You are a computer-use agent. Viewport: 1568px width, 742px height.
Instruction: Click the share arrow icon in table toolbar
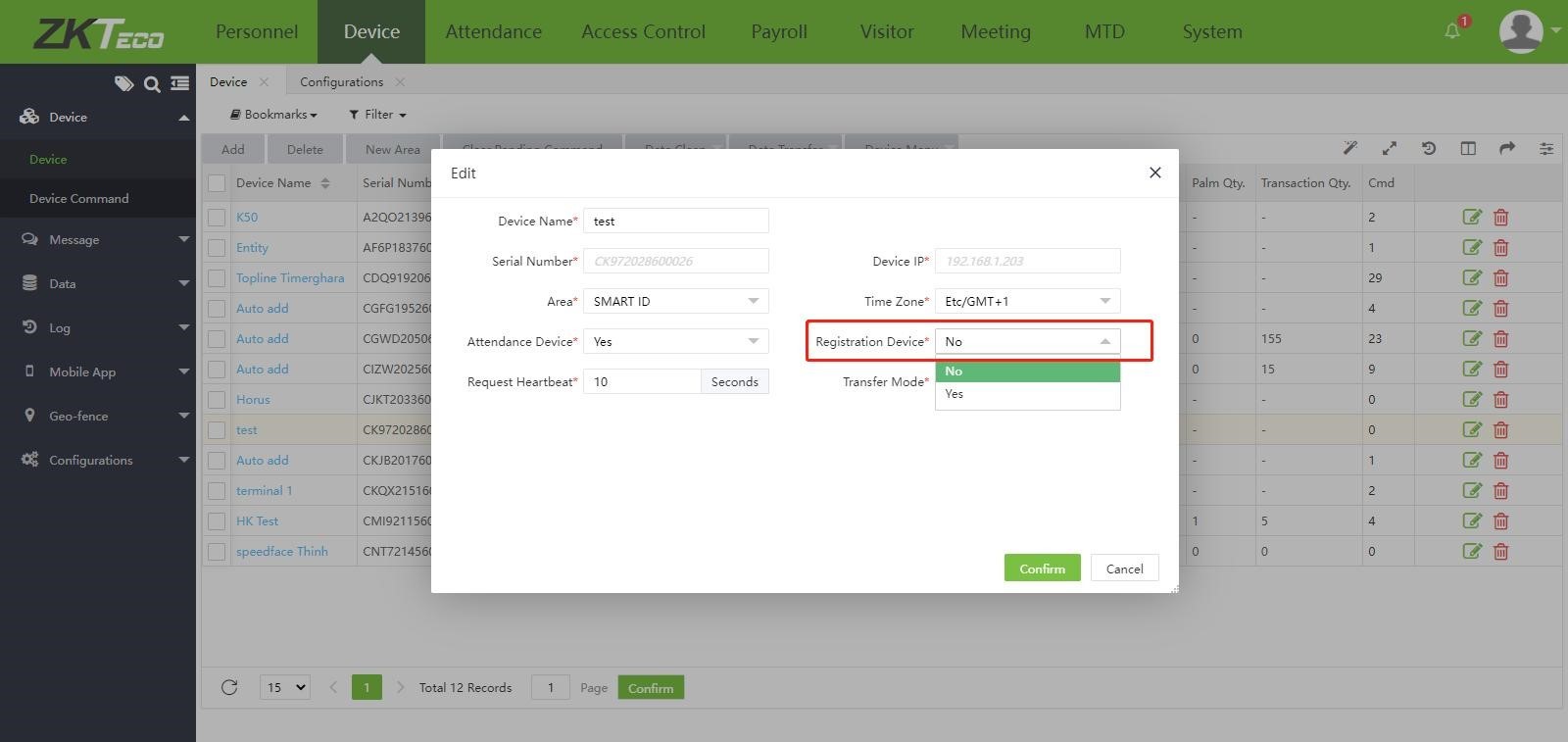point(1506,149)
